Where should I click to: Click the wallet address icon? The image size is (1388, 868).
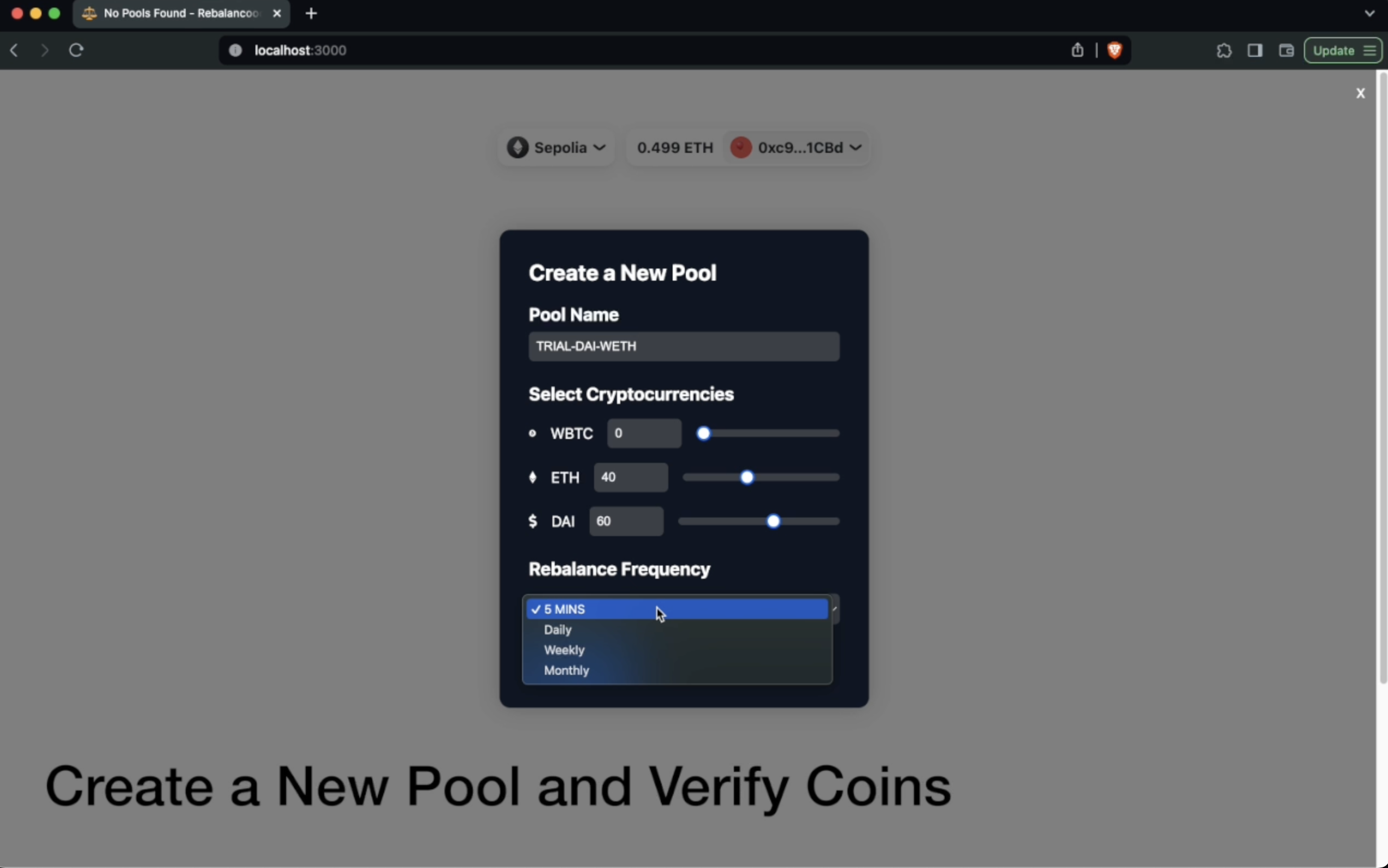(740, 147)
